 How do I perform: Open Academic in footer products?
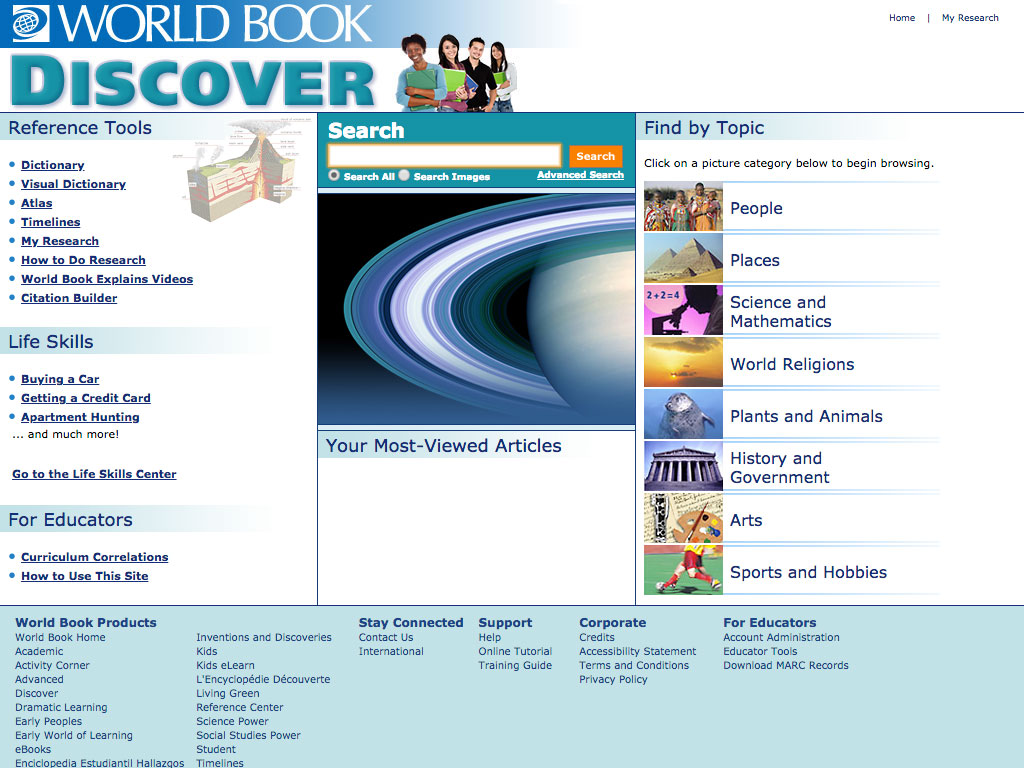coord(39,651)
